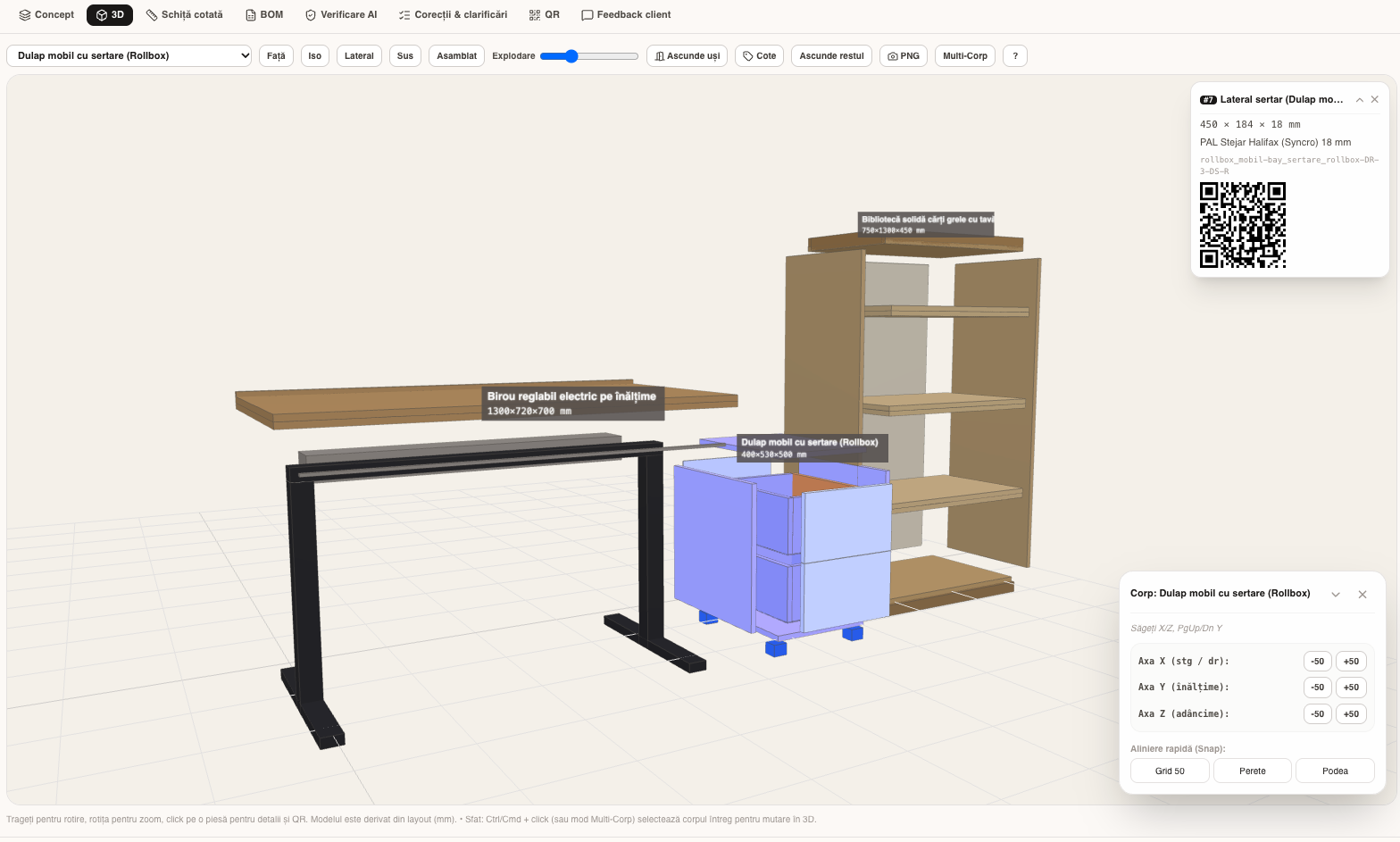This screenshot has width=1400, height=842.
Task: Toggle Ascunde restul
Action: click(831, 55)
